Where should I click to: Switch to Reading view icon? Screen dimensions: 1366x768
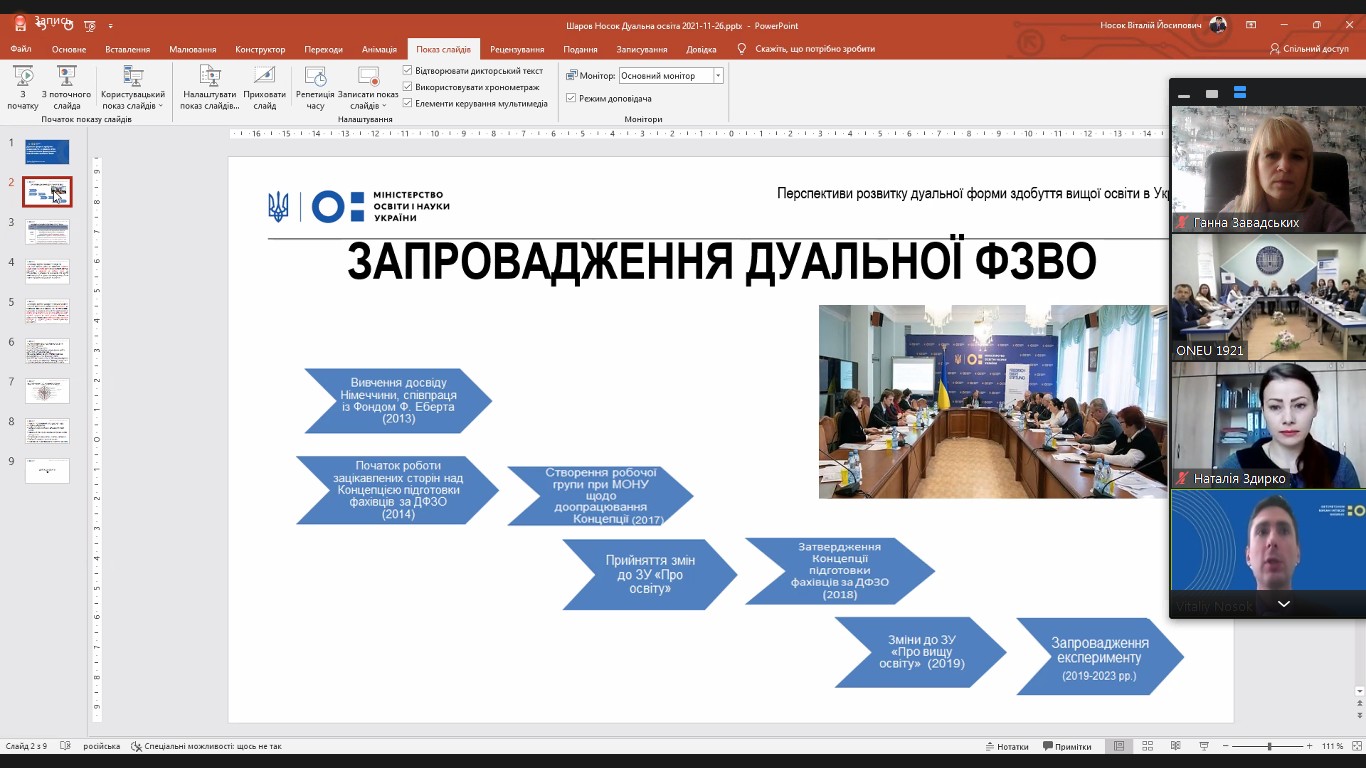click(x=1174, y=746)
